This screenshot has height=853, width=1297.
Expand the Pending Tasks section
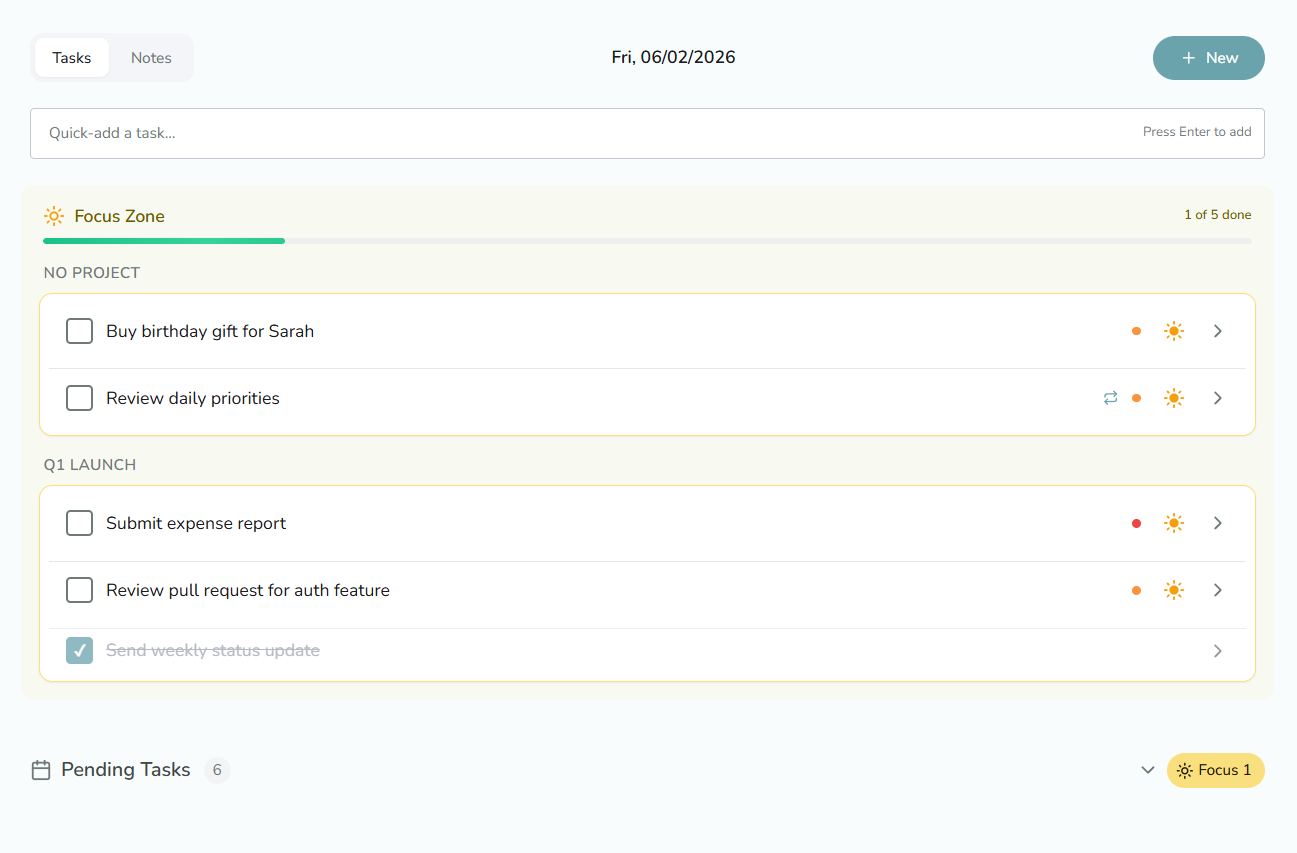coord(1147,770)
